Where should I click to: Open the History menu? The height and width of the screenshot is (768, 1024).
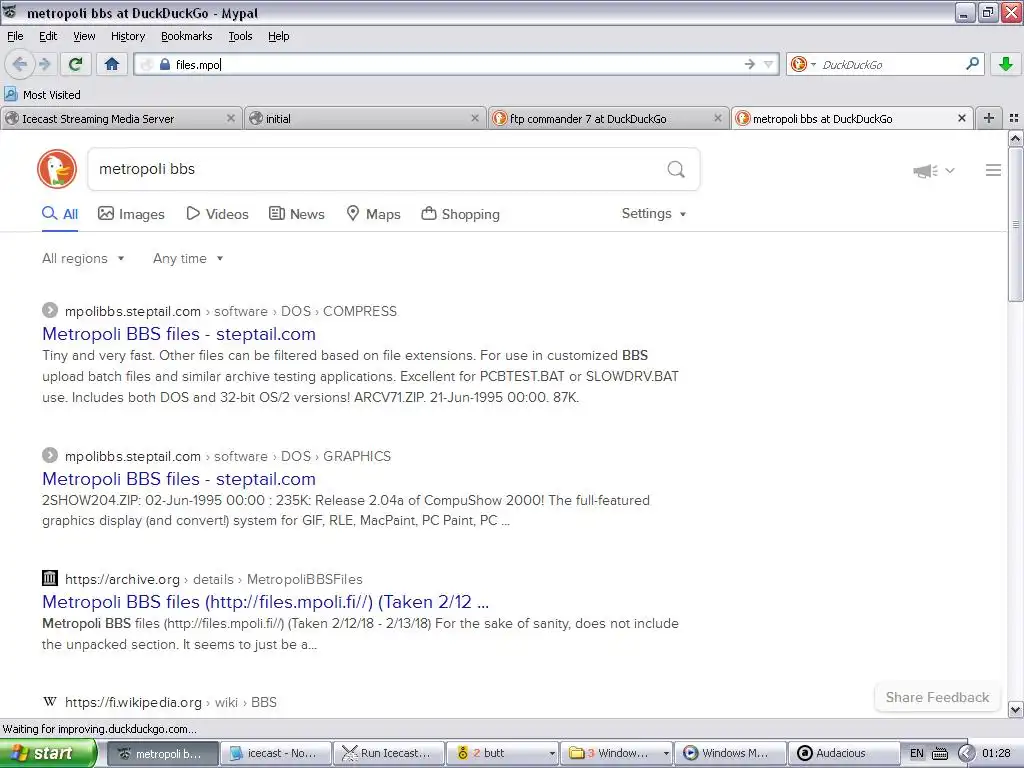coord(127,36)
